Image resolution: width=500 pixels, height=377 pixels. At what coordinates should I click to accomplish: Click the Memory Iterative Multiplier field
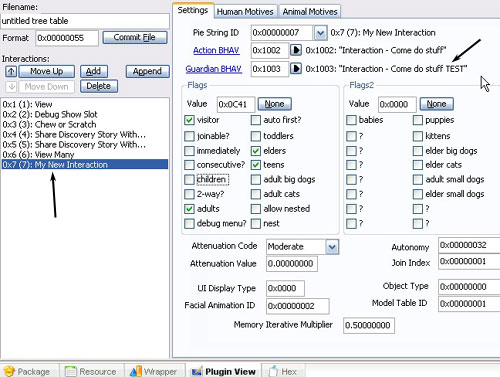coord(369,325)
